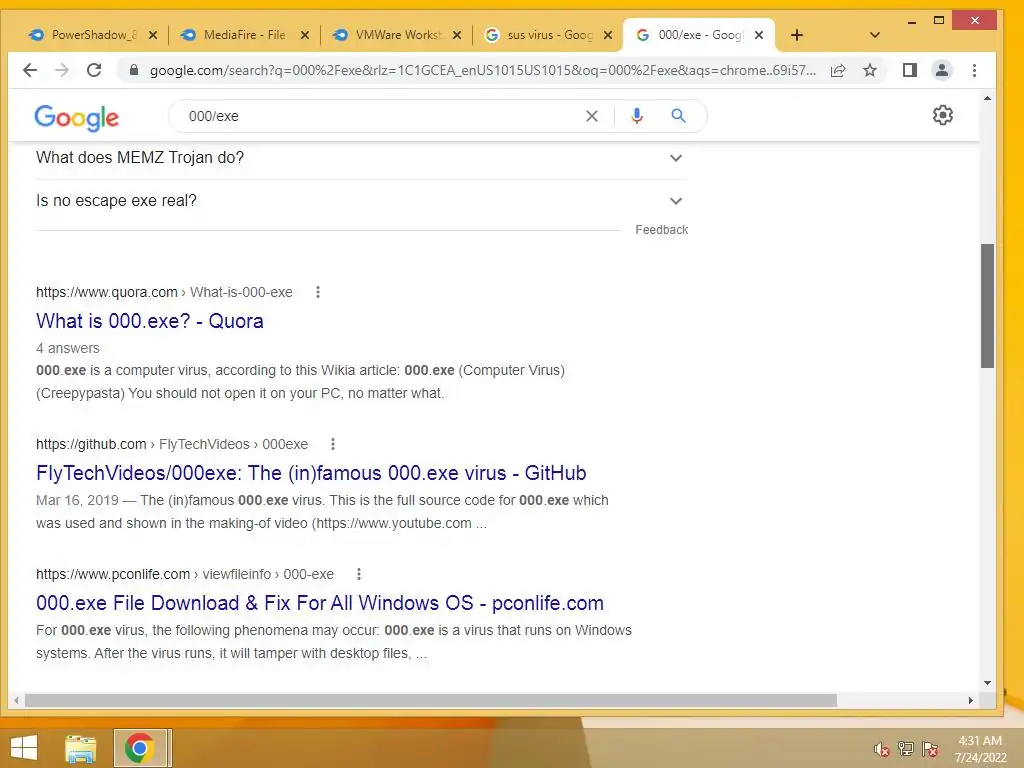Open the tab search dropdown arrow
Image resolution: width=1024 pixels, height=768 pixels.
[875, 35]
